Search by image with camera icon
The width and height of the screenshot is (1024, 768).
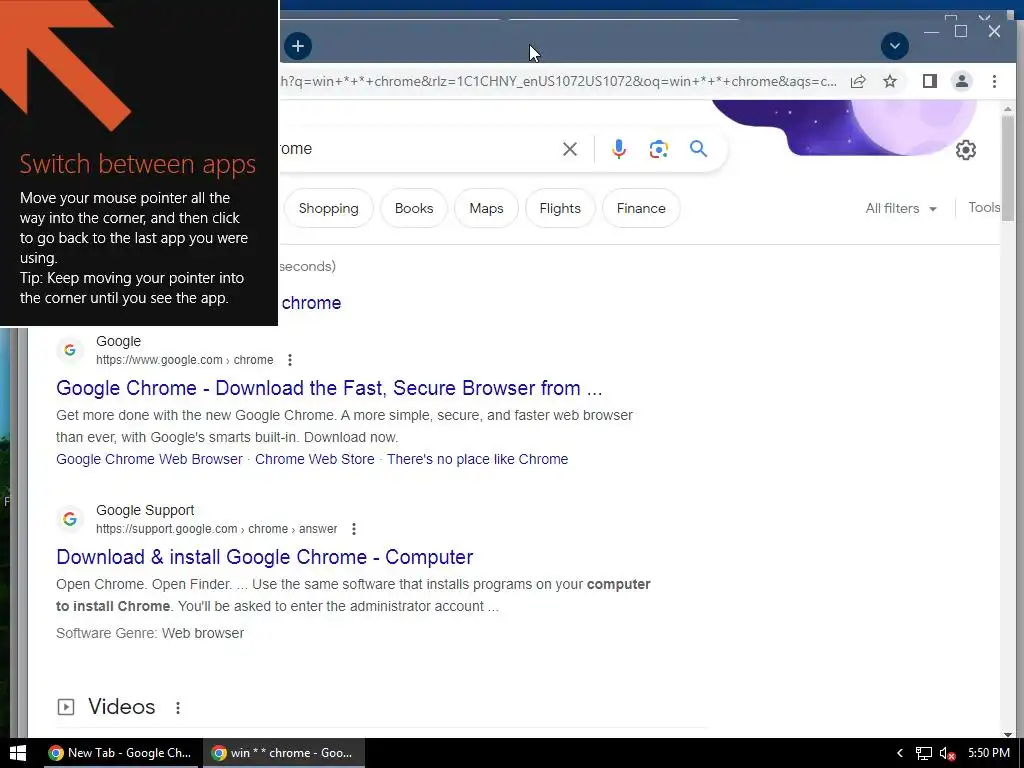tap(658, 149)
